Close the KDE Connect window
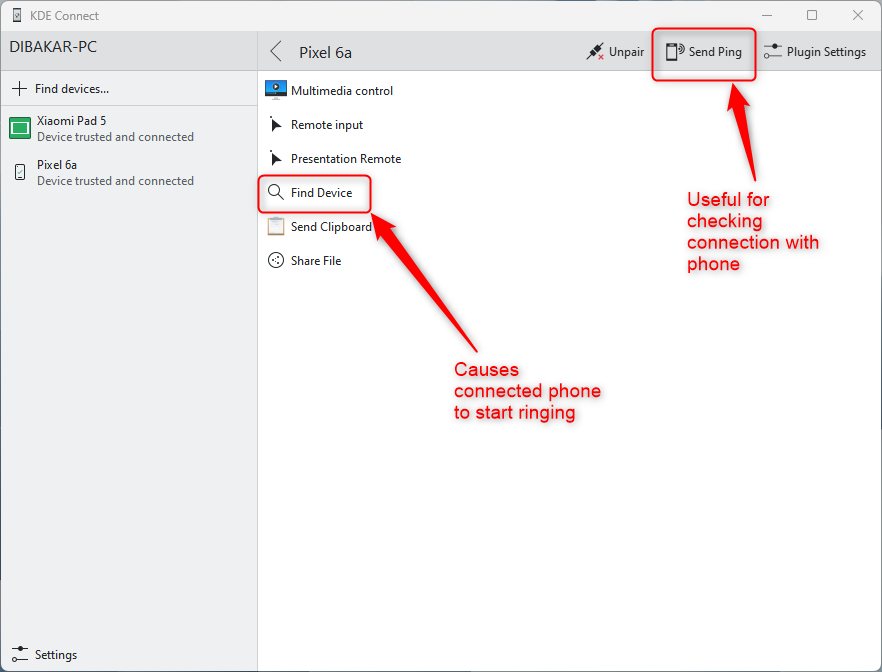 click(x=857, y=15)
